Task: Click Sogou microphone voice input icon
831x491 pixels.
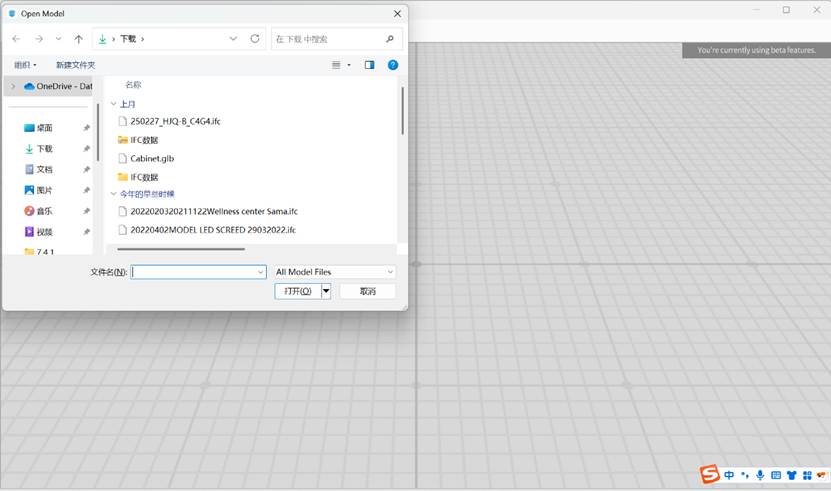Action: [x=760, y=475]
